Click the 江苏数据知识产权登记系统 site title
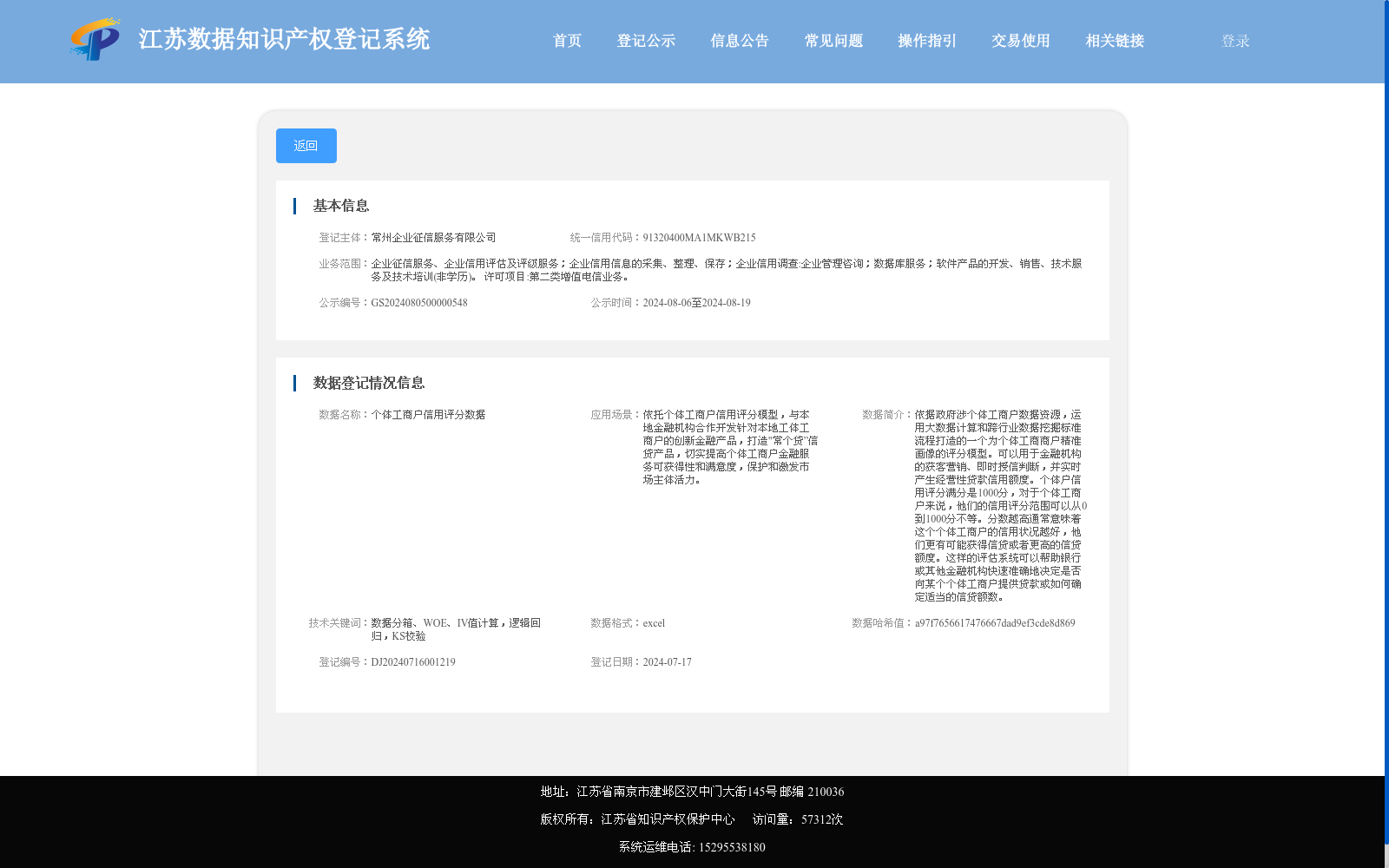Viewport: 1389px width, 868px height. point(284,39)
